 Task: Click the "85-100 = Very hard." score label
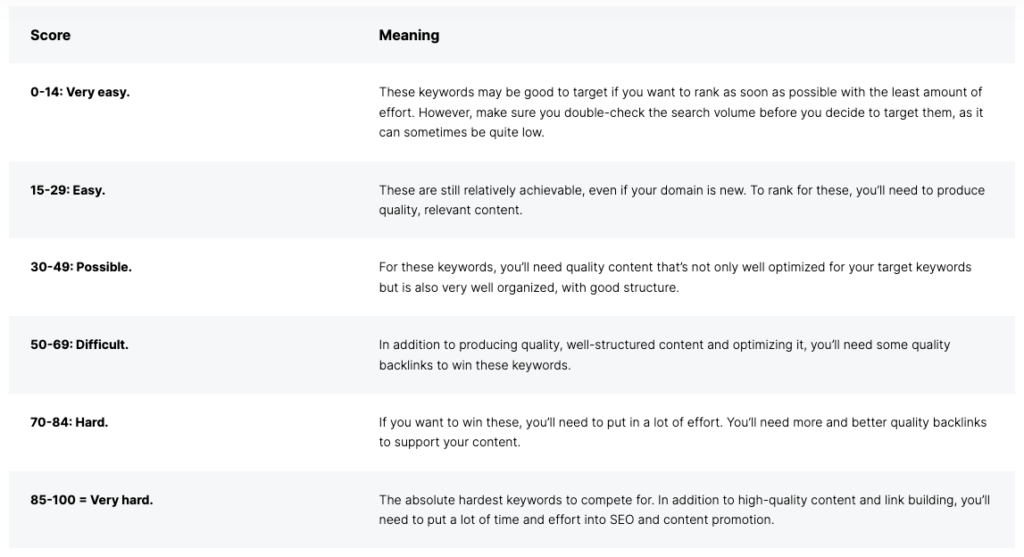tap(91, 500)
